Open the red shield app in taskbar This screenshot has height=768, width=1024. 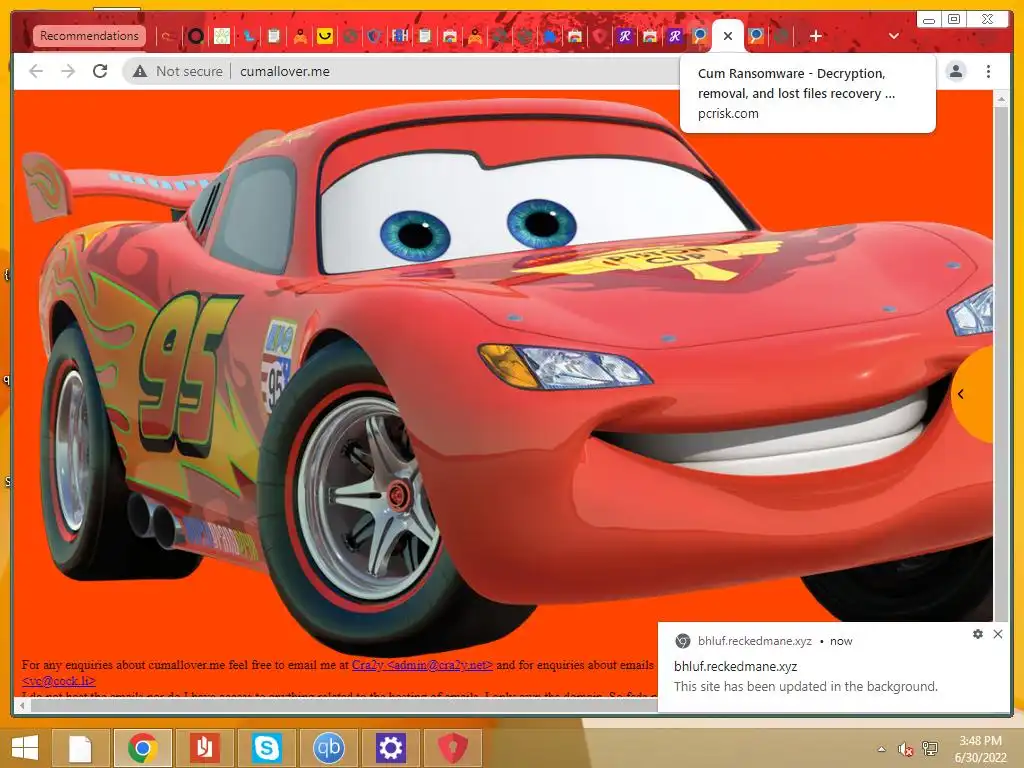tap(453, 748)
